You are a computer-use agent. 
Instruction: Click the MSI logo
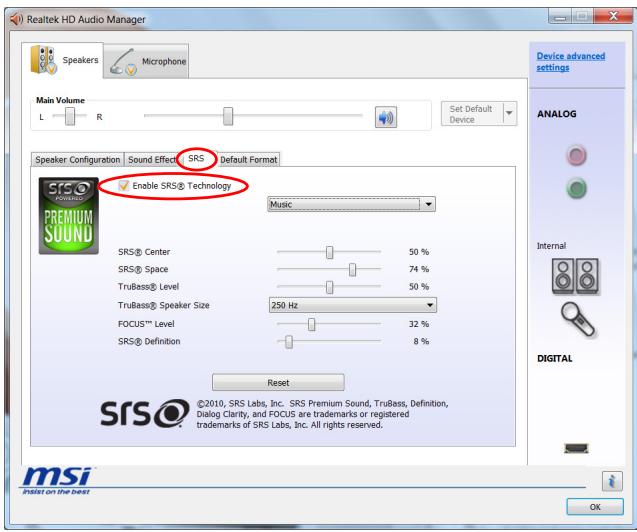pyautogui.click(x=56, y=480)
